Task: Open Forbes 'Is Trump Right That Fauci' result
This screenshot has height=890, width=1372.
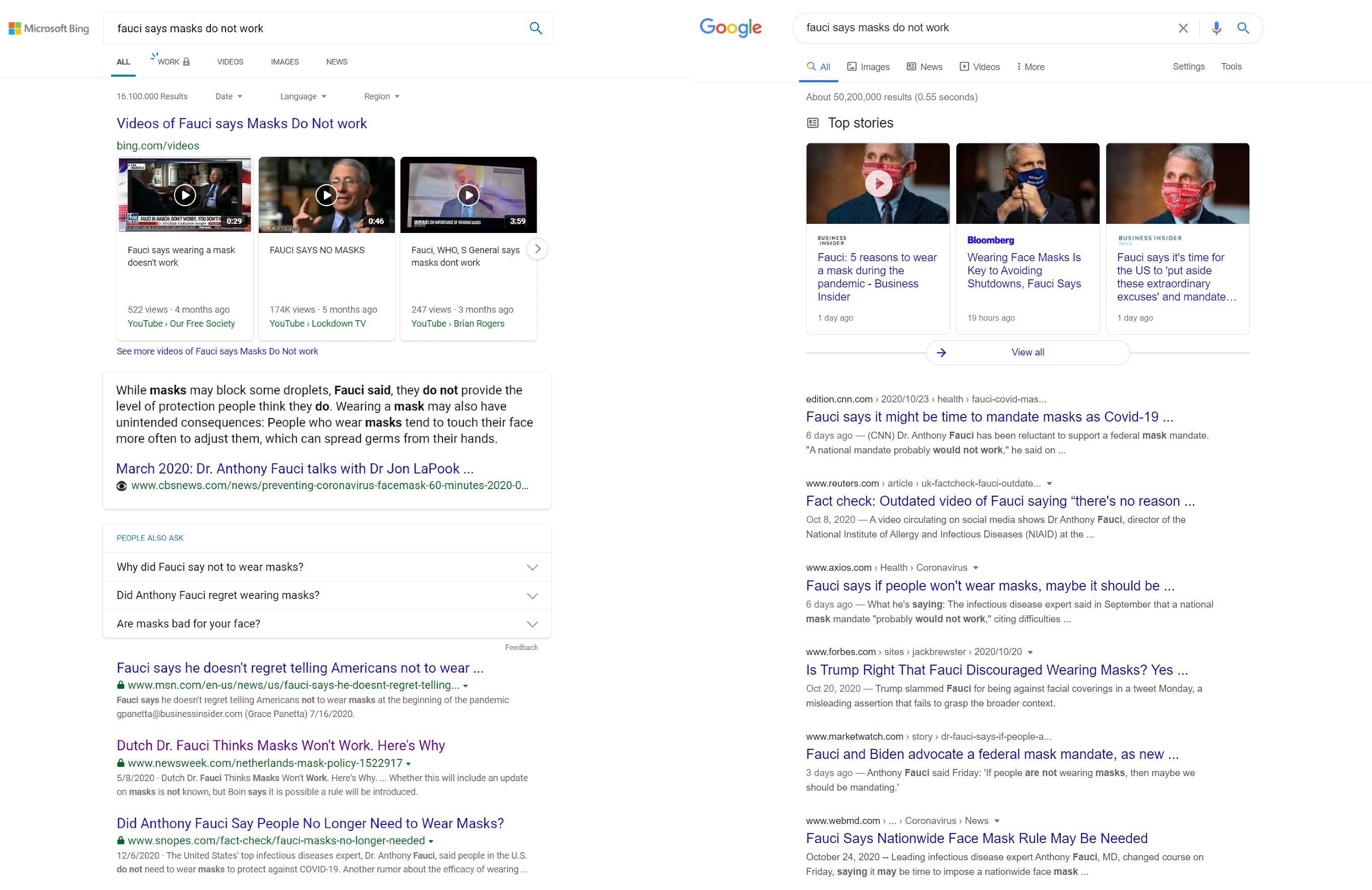Action: coord(997,670)
